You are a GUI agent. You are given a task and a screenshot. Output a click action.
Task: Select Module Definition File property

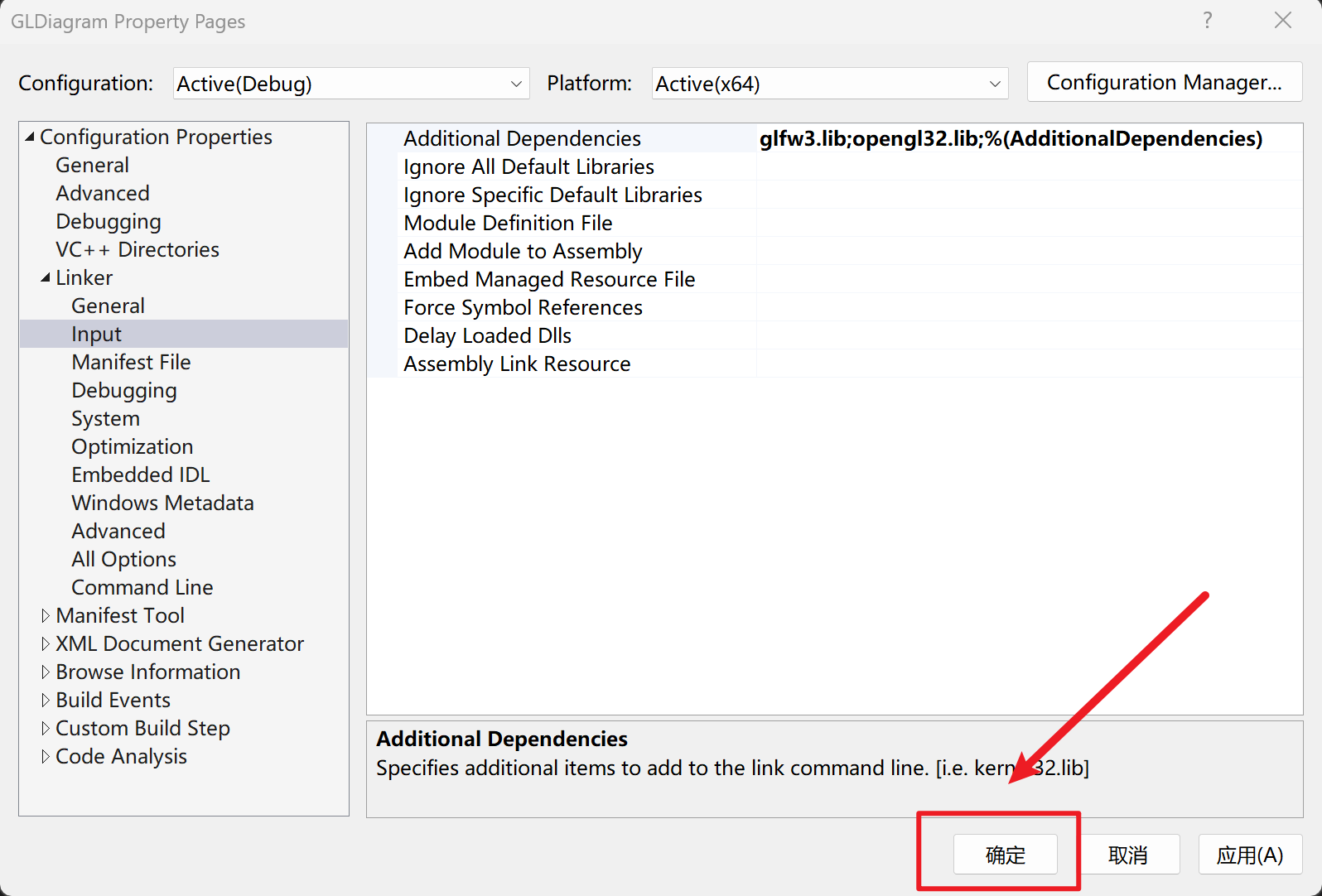point(509,224)
